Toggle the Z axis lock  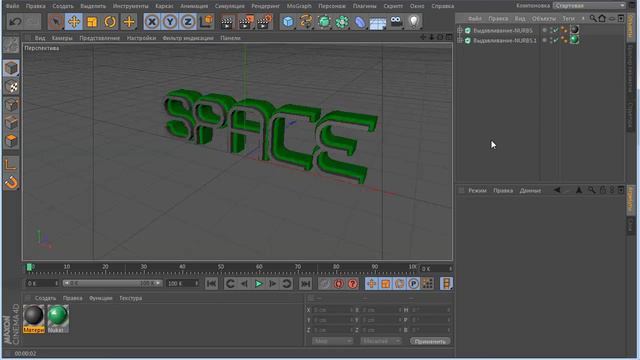tap(188, 22)
